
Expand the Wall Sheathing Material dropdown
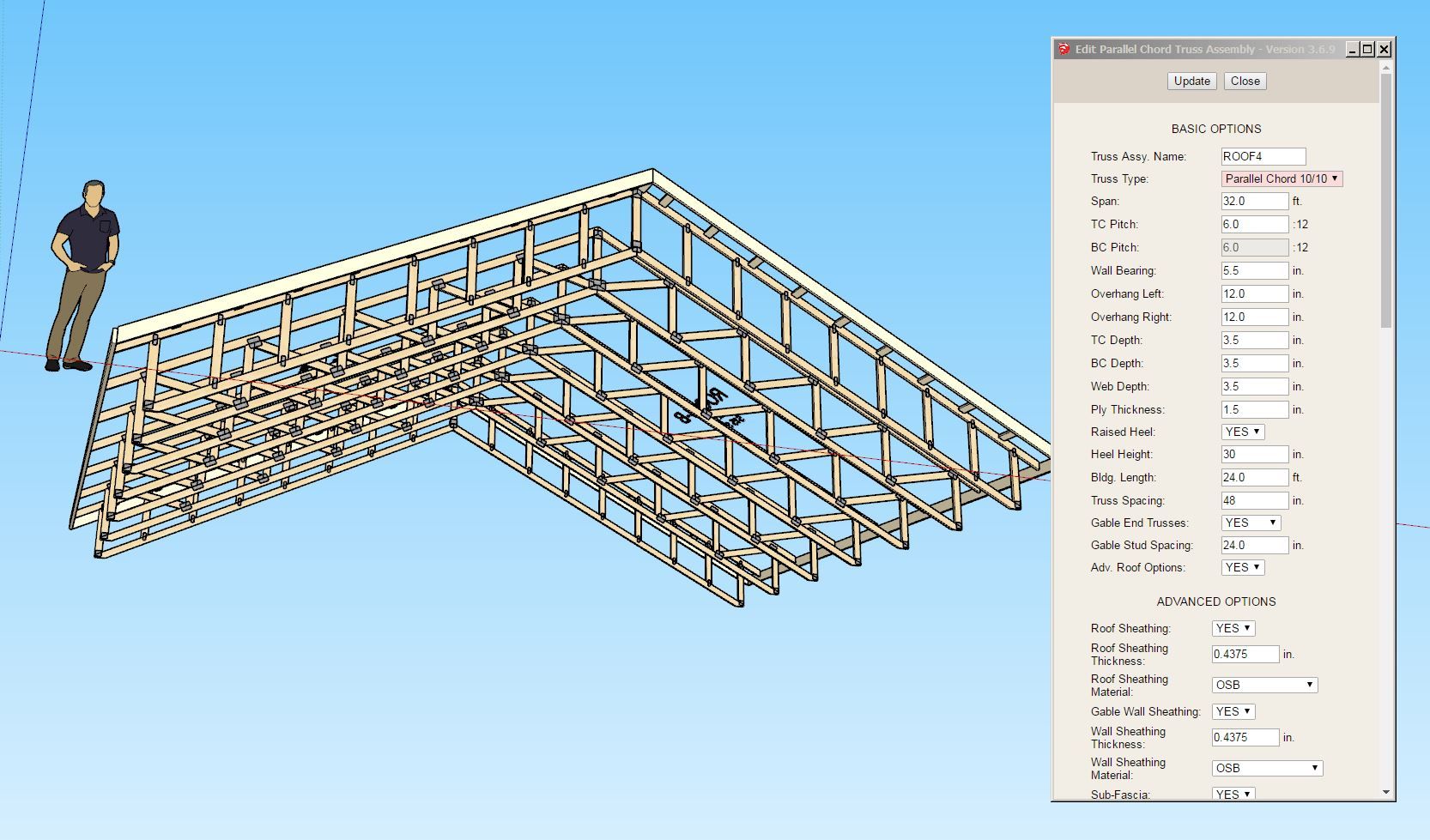(x=1267, y=768)
